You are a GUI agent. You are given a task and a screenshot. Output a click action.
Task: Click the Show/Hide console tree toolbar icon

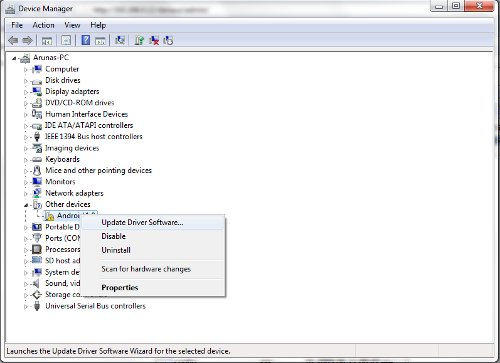coord(47,41)
